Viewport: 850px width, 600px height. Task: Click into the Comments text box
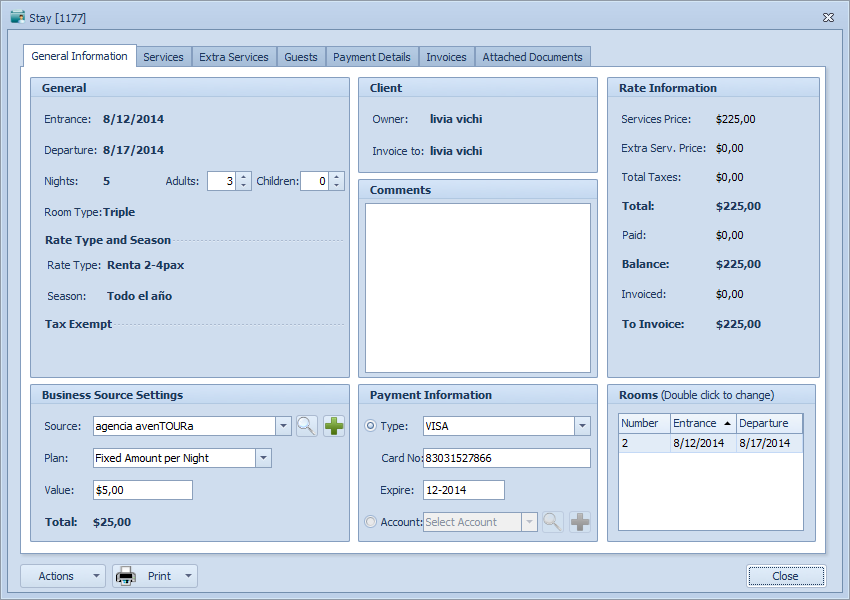477,288
